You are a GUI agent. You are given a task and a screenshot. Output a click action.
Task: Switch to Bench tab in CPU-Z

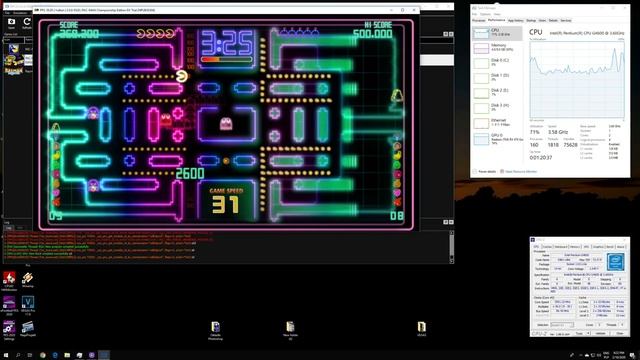tap(610, 247)
